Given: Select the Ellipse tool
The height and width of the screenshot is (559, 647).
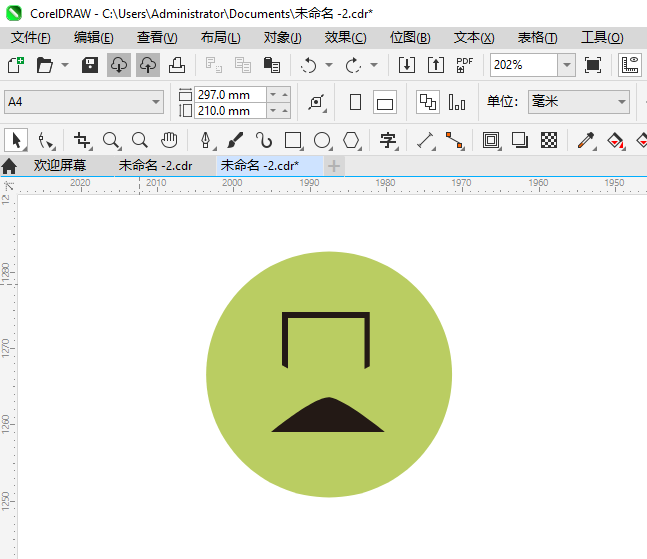Looking at the screenshot, I should [322, 140].
